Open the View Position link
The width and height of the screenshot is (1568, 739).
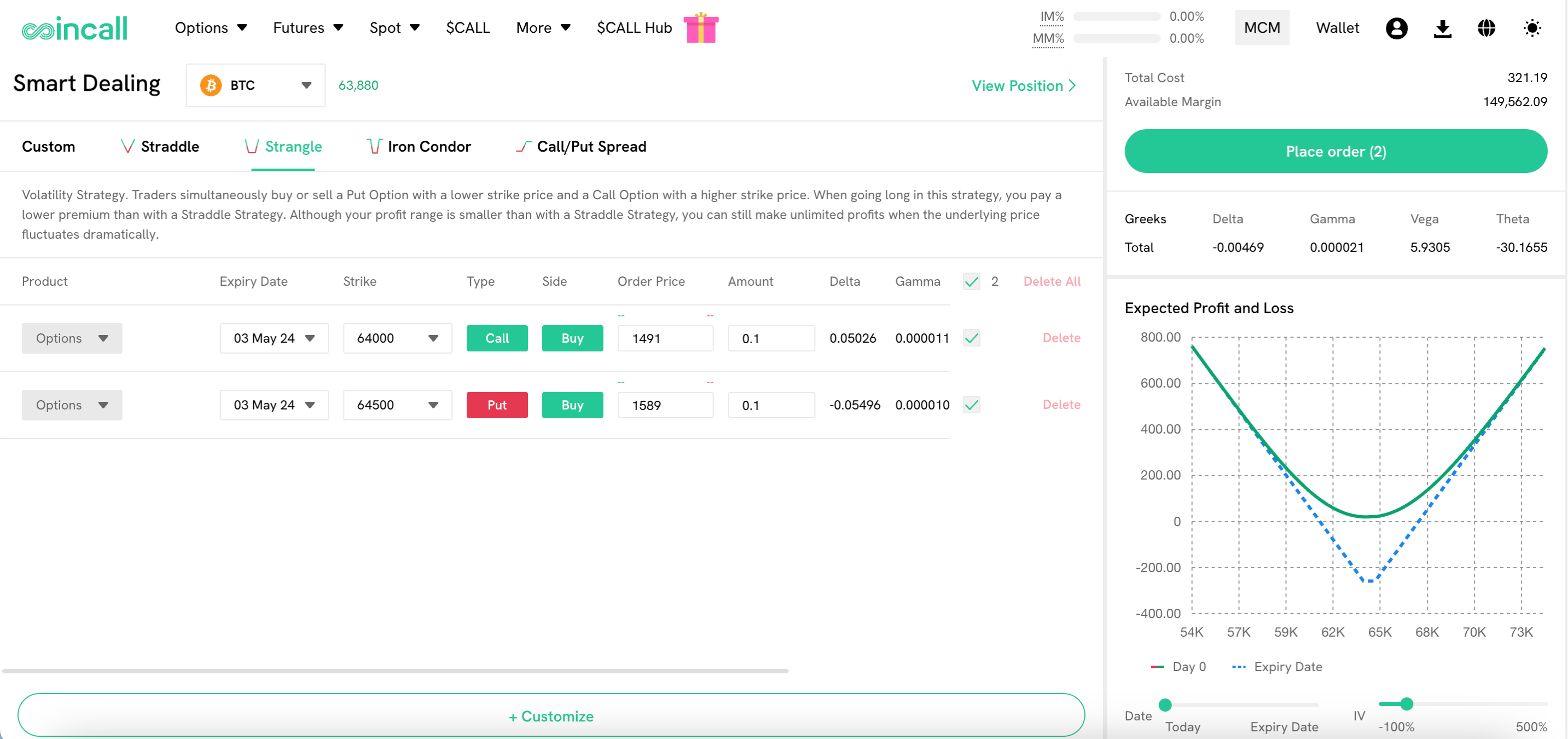(x=1024, y=86)
